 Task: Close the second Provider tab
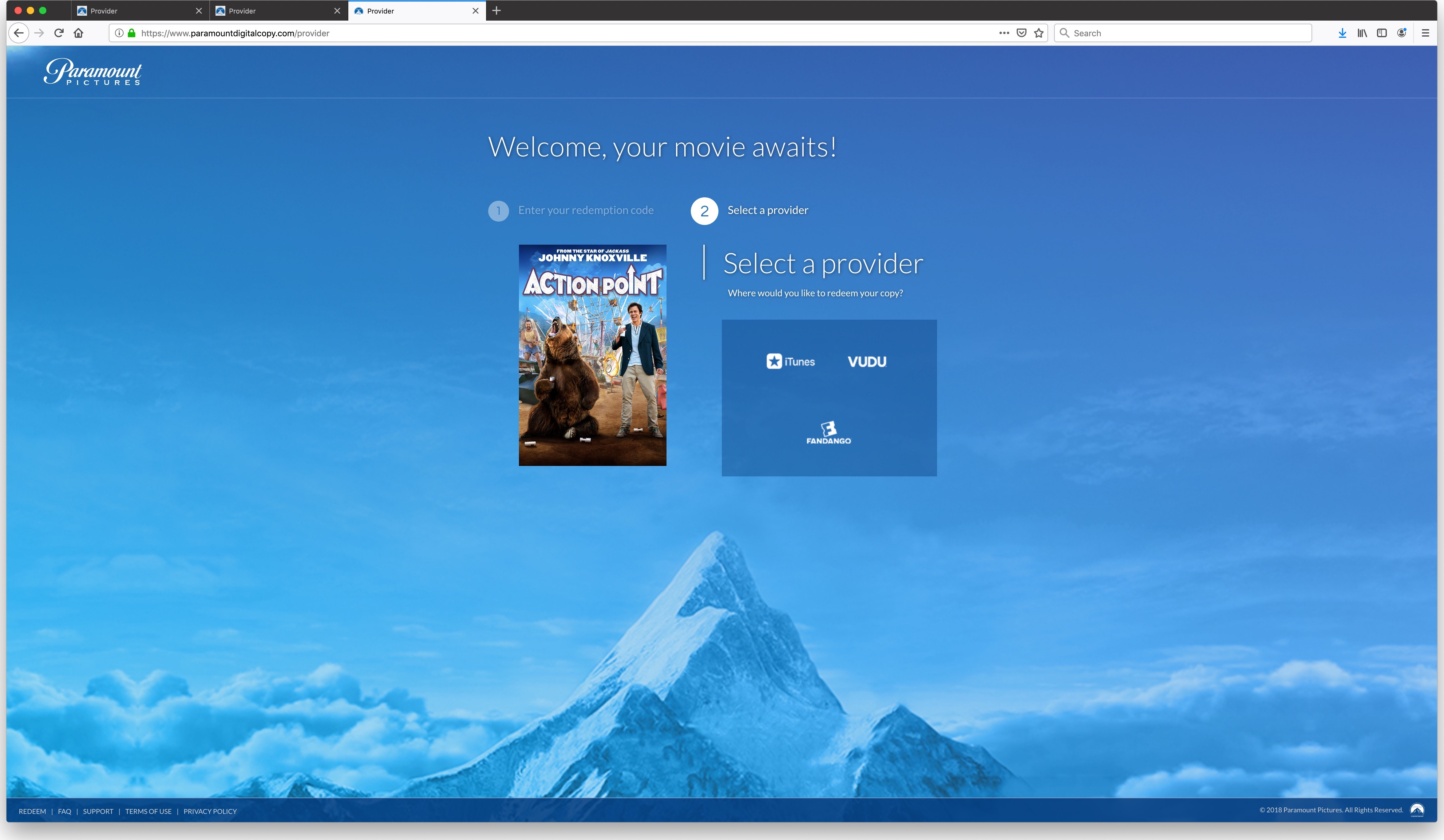[x=337, y=11]
